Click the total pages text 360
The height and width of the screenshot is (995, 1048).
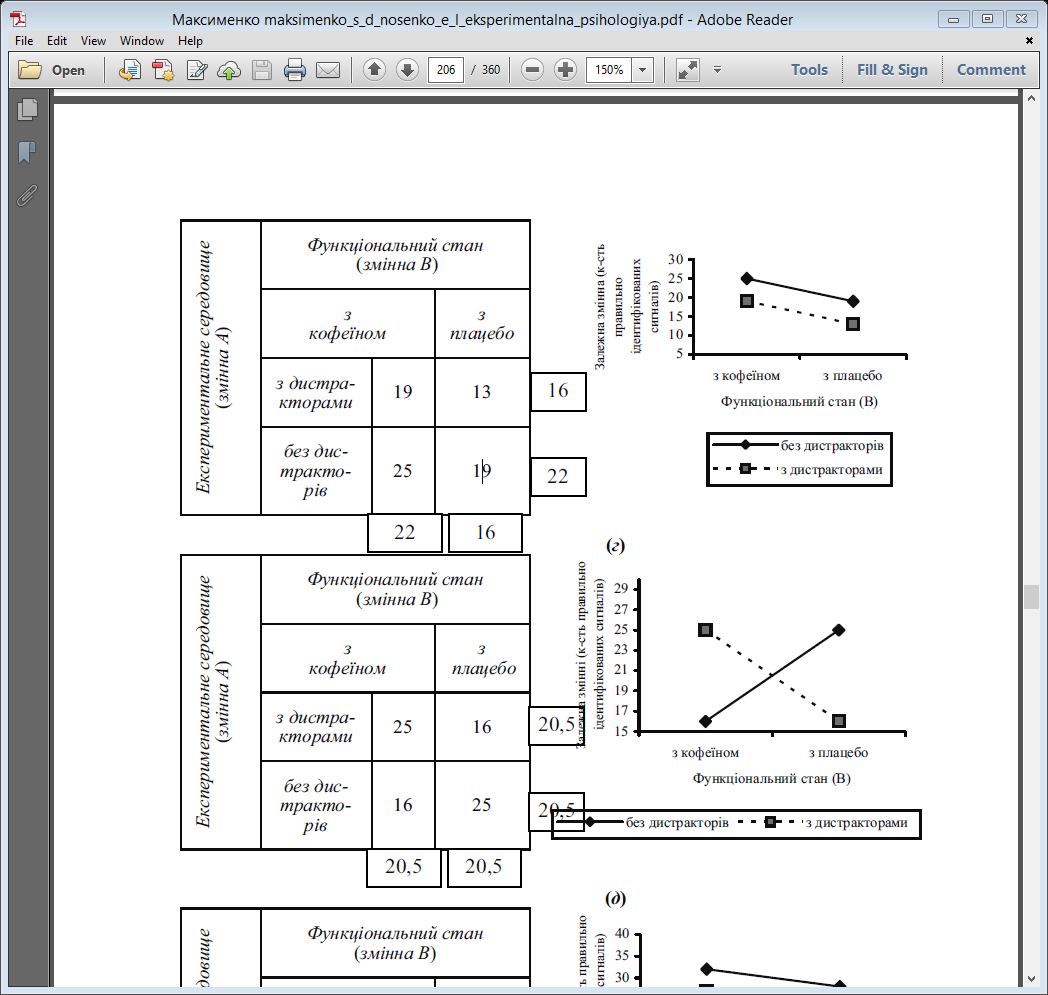click(x=491, y=69)
